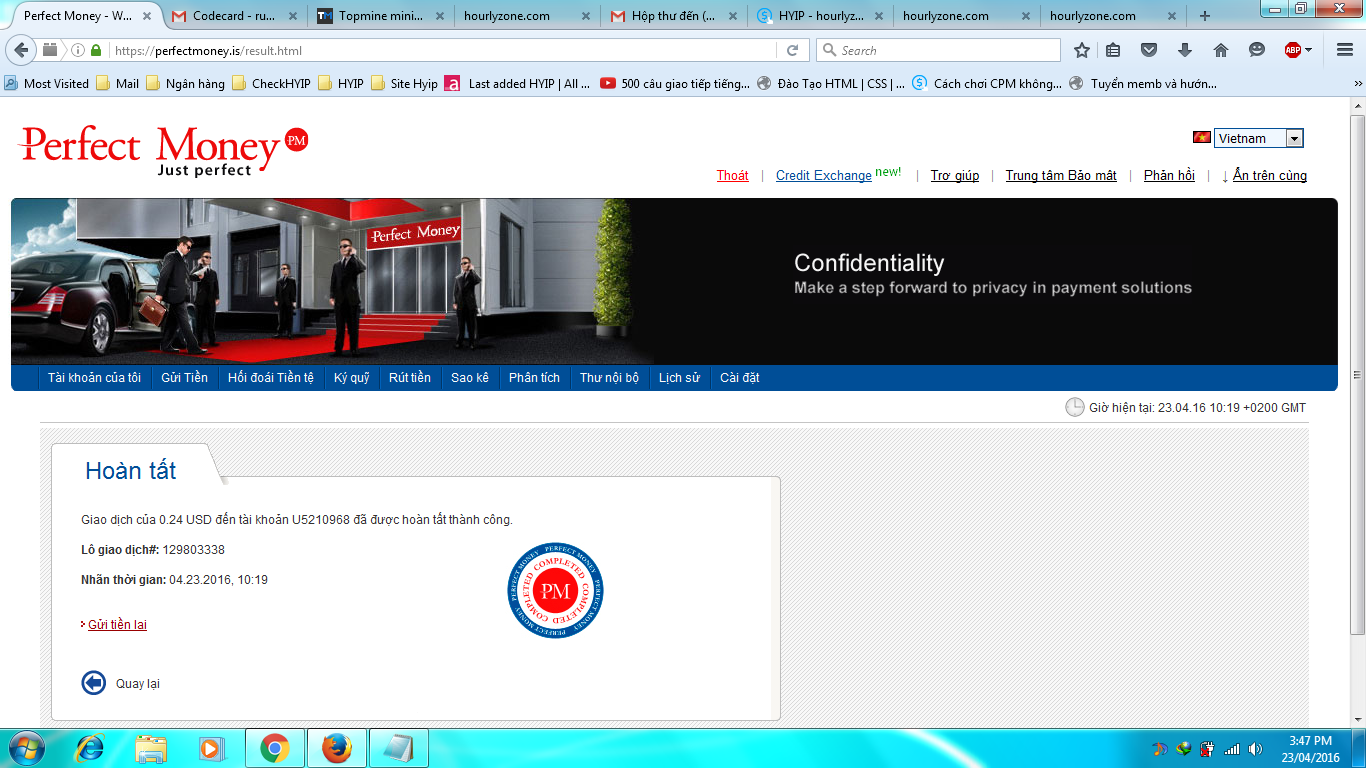Image resolution: width=1366 pixels, height=768 pixels.
Task: Click the green padlock in the address bar
Action: (x=97, y=50)
